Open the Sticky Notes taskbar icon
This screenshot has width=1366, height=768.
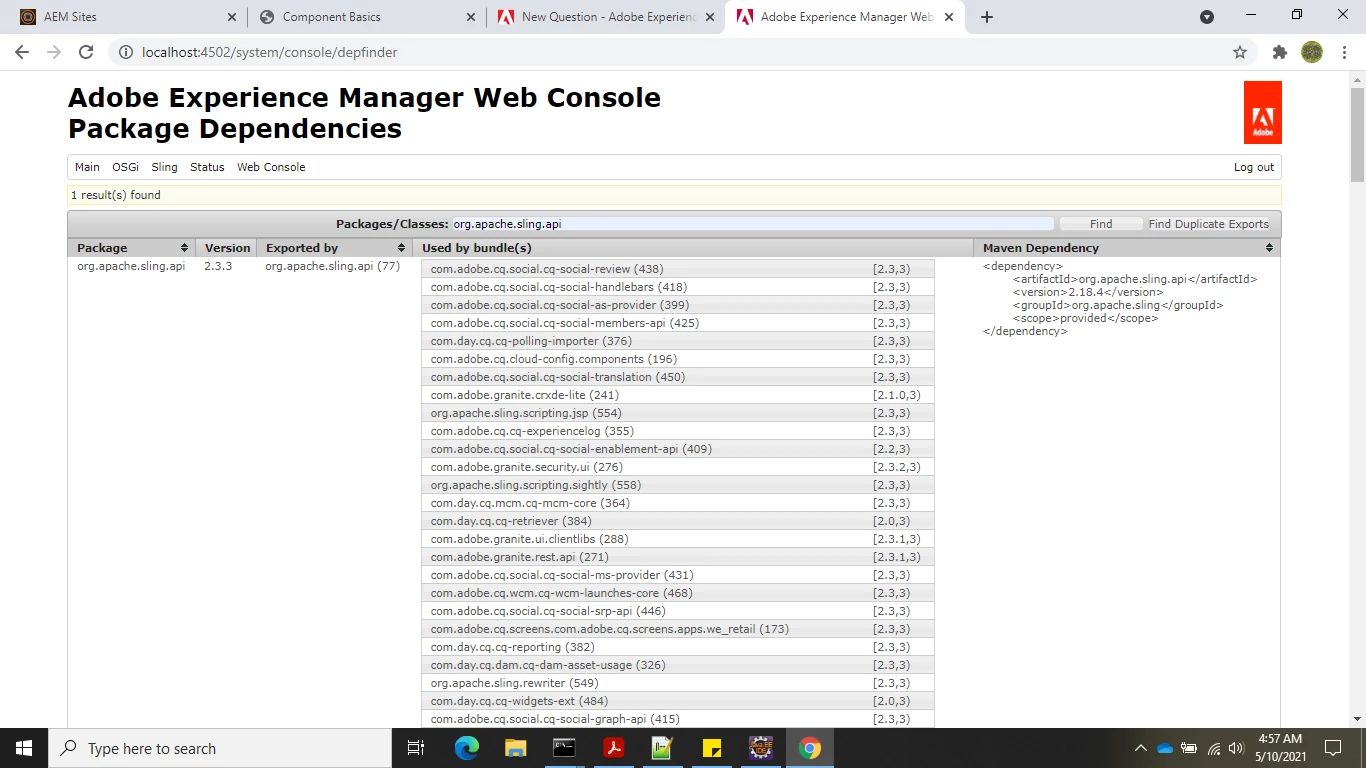click(x=712, y=748)
